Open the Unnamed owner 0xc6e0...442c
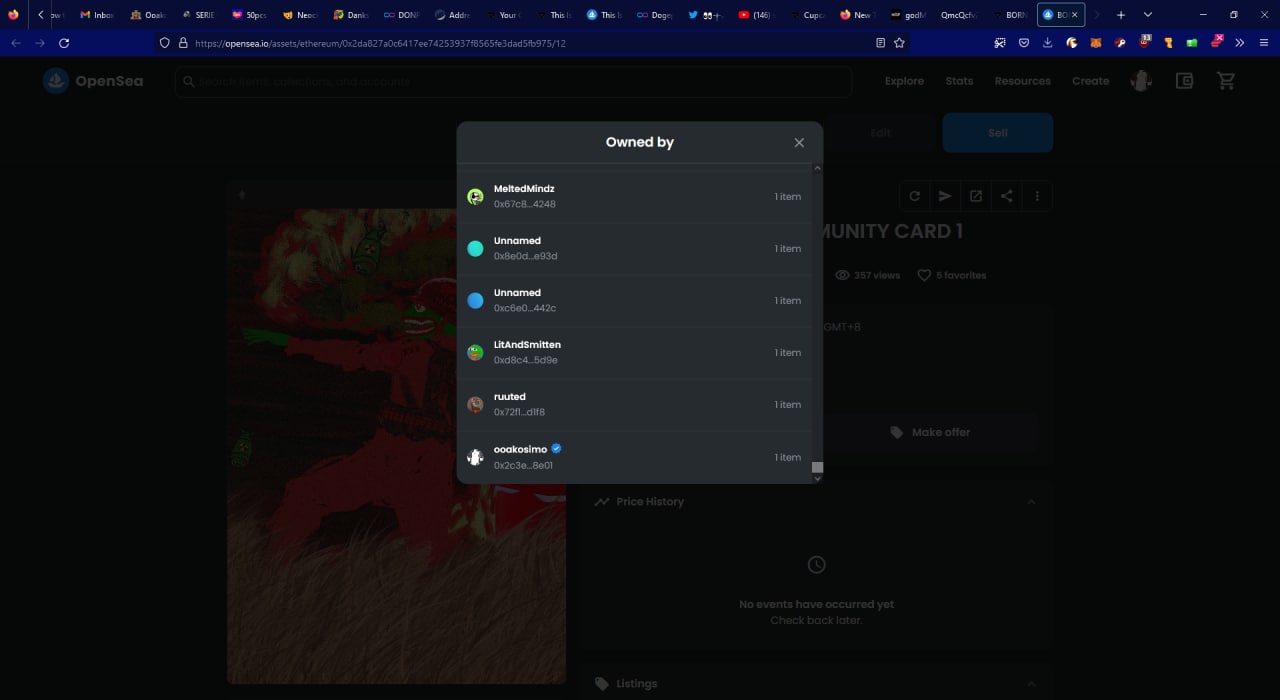The height and width of the screenshot is (700, 1280). [x=517, y=293]
